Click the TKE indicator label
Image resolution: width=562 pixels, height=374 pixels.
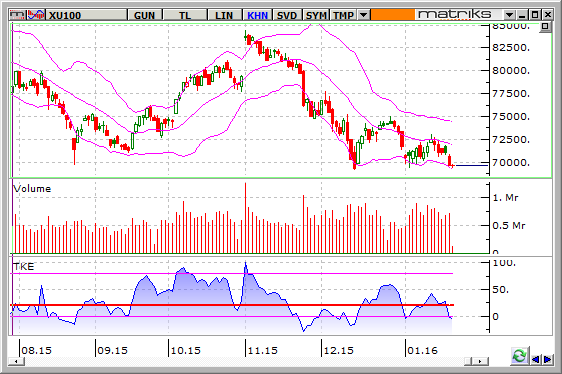pos(24,266)
